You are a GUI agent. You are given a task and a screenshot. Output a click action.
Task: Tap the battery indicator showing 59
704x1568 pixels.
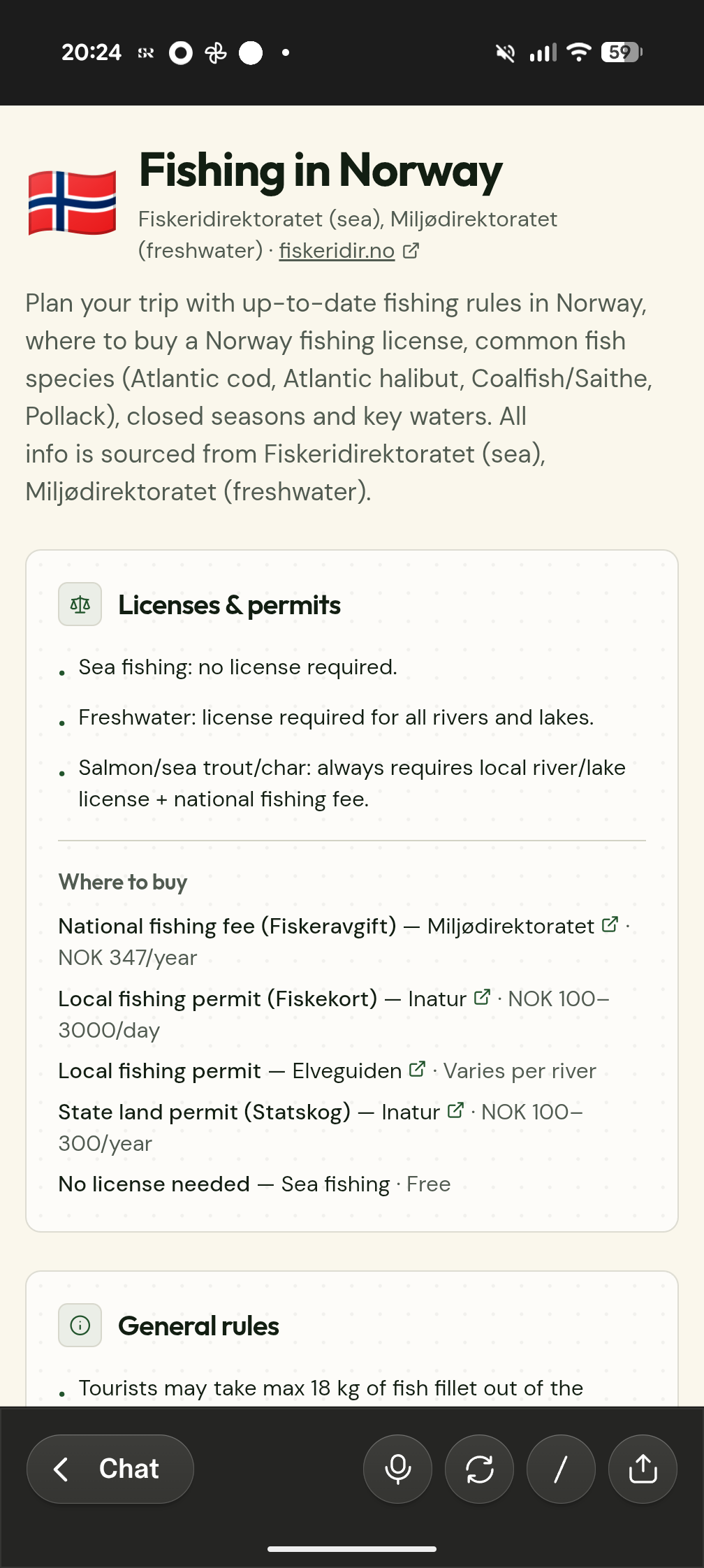[619, 52]
